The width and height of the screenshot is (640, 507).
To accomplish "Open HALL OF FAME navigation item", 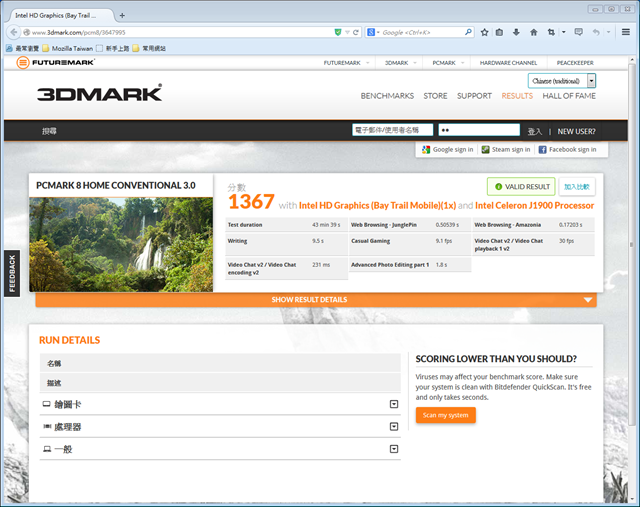I will (x=569, y=96).
